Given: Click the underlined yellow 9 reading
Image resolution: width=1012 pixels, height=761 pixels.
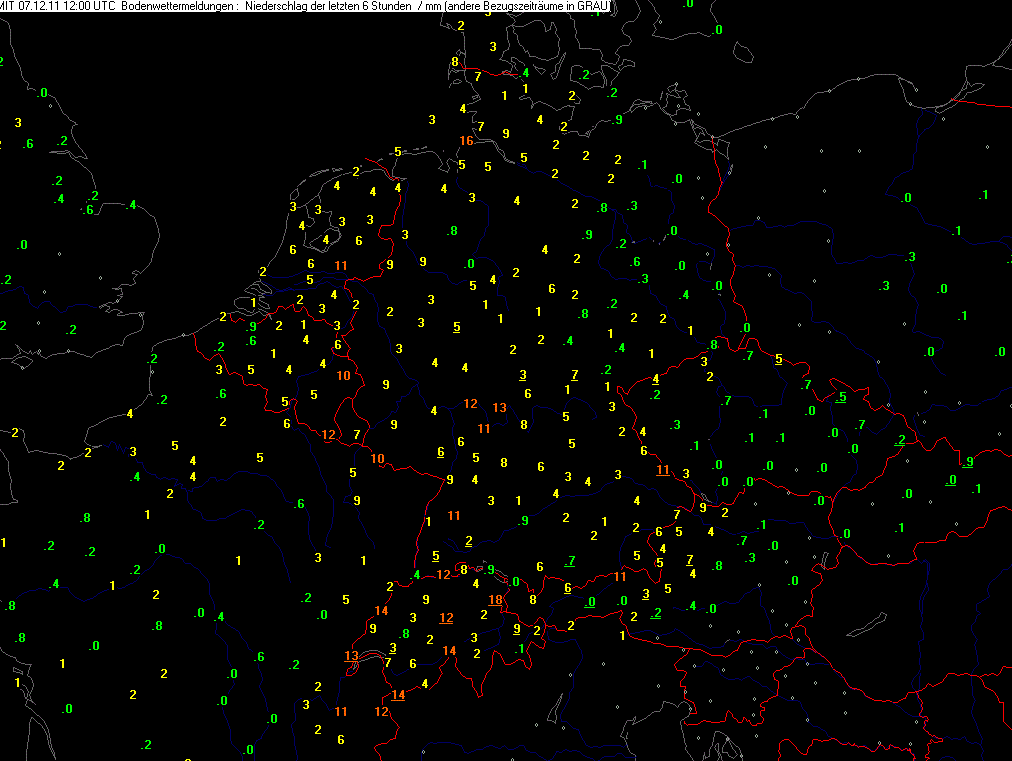Looking at the screenshot, I should tap(516, 629).
